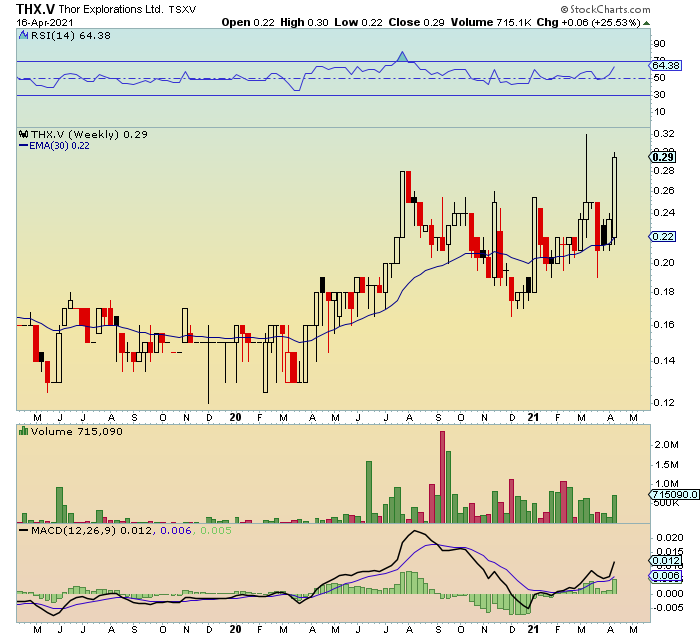Click the 0.006 signal axis tag
700x639 pixels.
pyautogui.click(x=665, y=576)
